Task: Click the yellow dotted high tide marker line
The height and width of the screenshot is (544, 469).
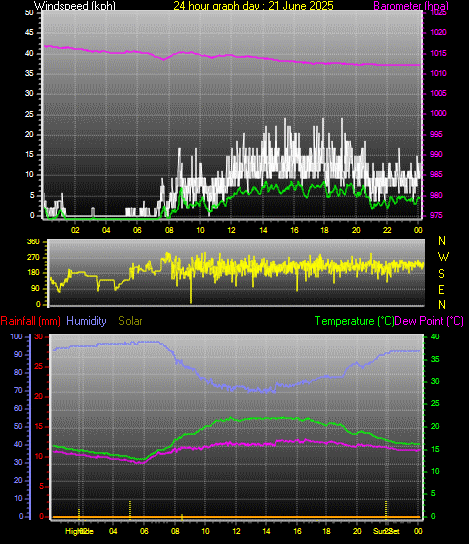Action: [x=79, y=514]
